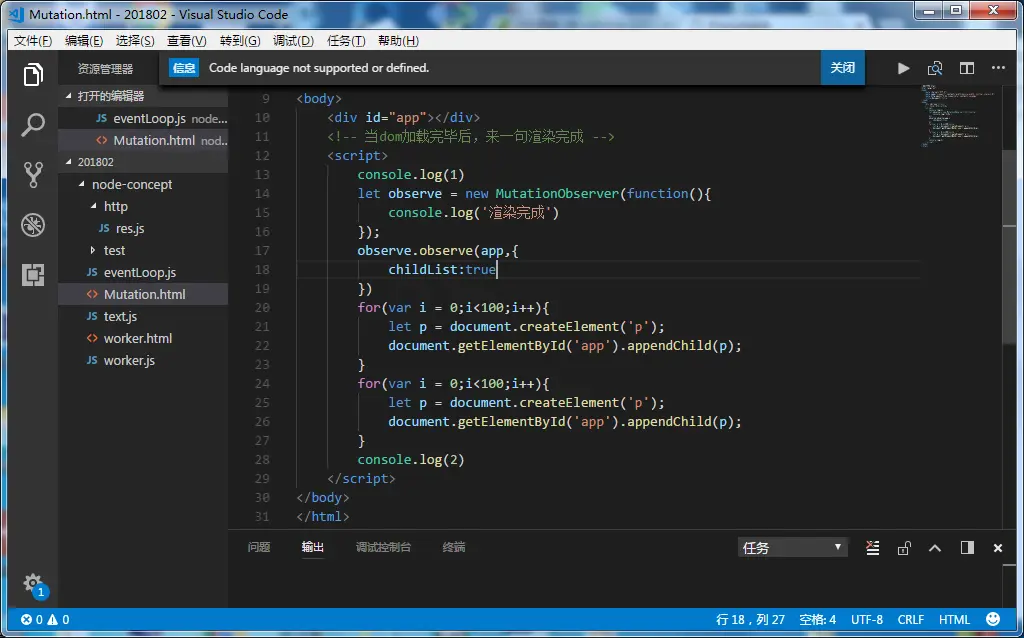Viewport: 1024px width, 638px height.
Task: Open the 转到(G) menu
Action: pos(240,40)
